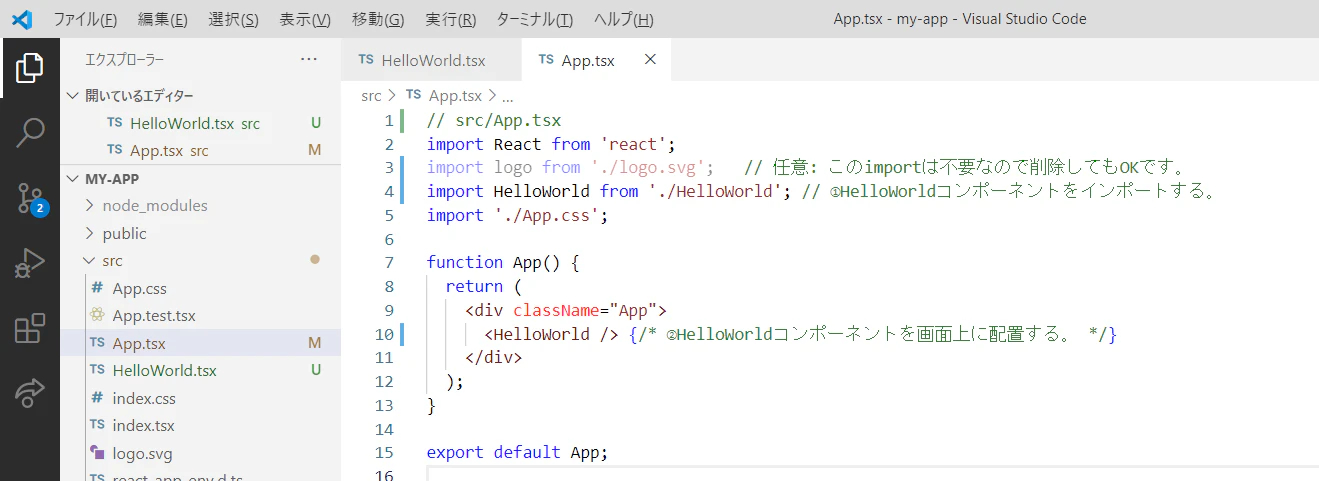Select App.tsx in the src folder tree
The height and width of the screenshot is (481, 1319).
click(x=200, y=343)
